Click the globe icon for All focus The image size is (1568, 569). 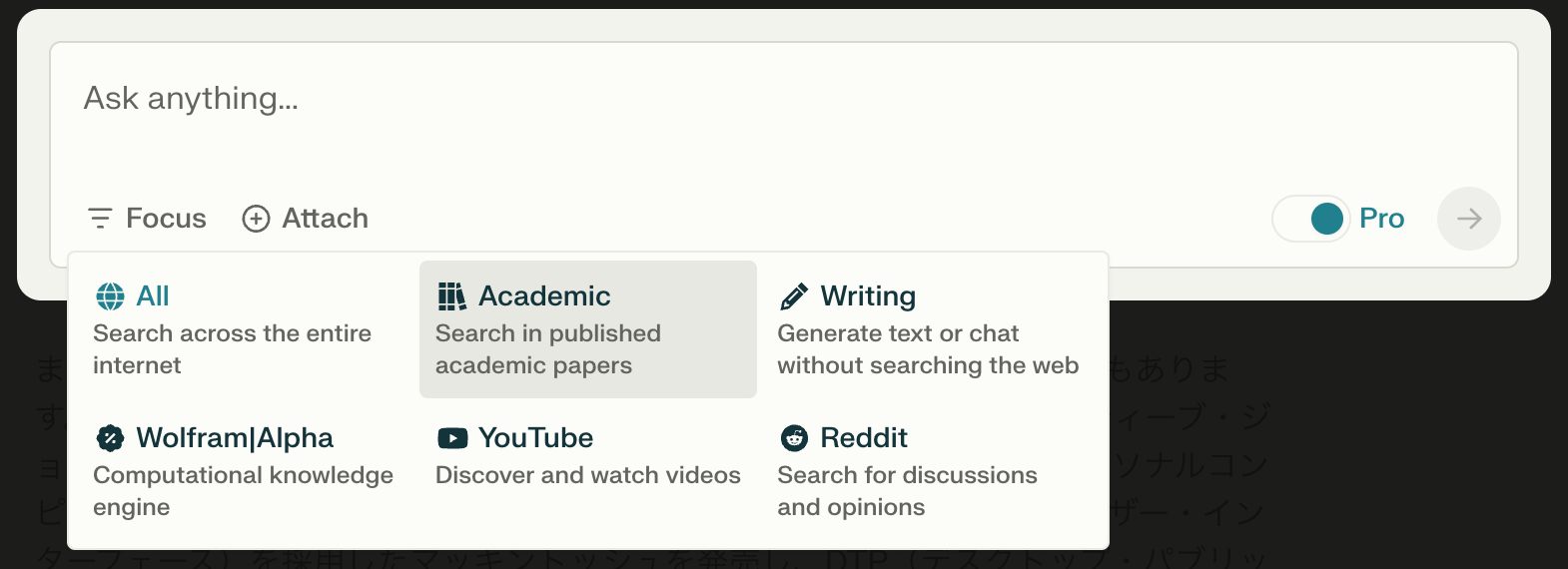(x=110, y=296)
